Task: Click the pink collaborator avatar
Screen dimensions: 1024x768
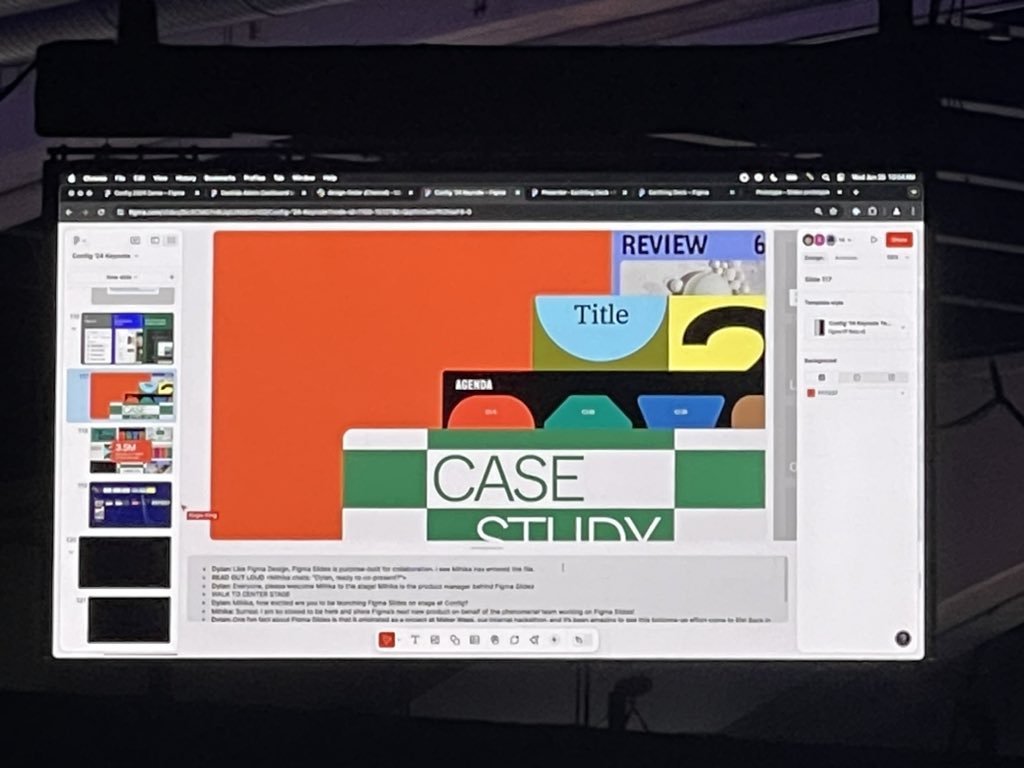Action: 819,240
